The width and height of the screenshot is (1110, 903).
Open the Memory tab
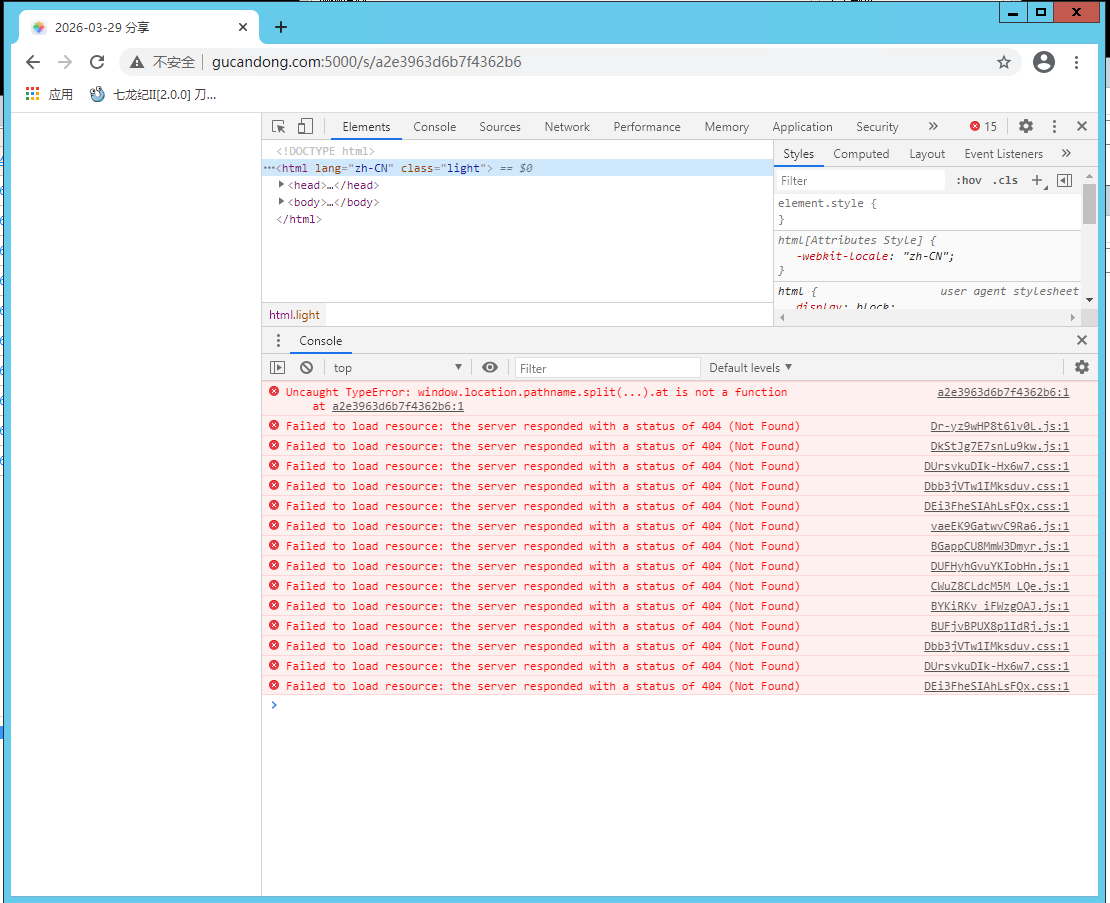(x=726, y=127)
